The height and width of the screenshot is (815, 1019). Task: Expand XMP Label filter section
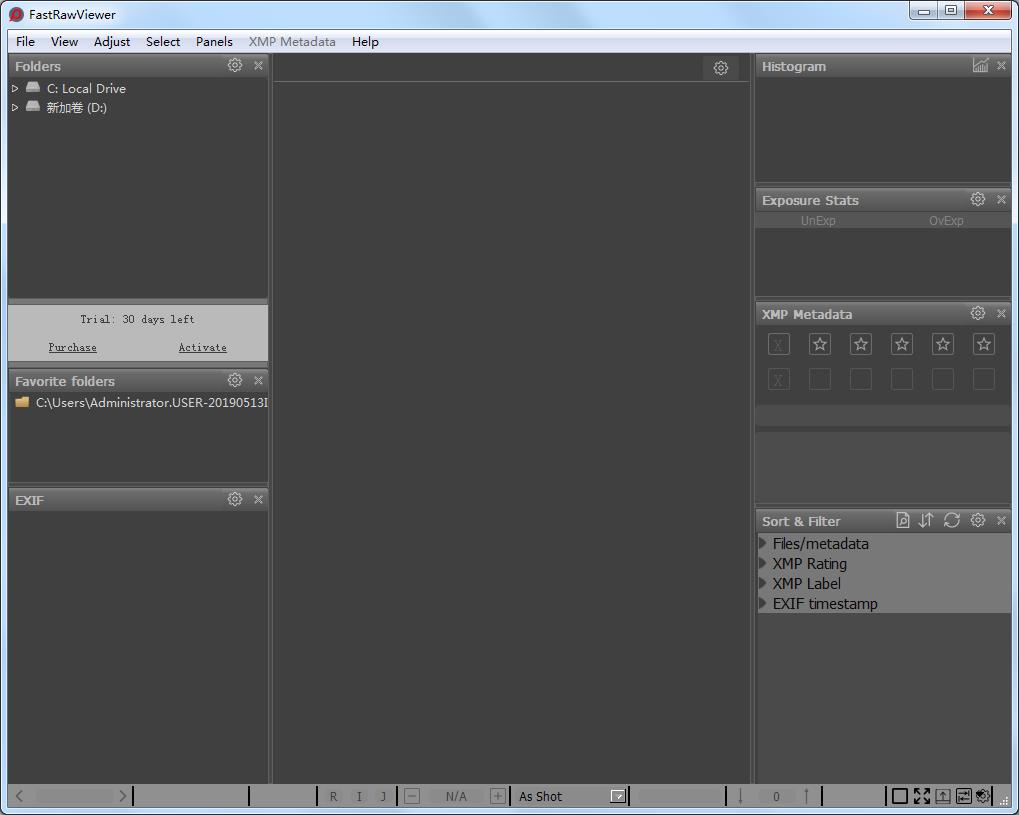pos(763,583)
